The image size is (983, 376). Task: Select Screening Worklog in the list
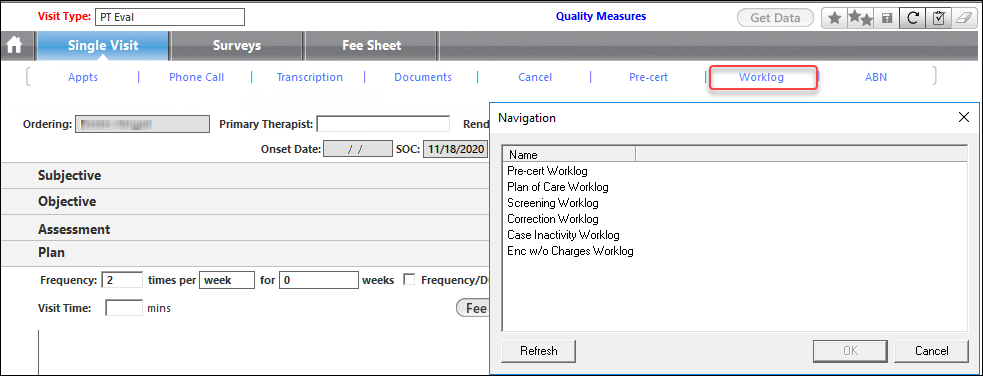tap(552, 203)
